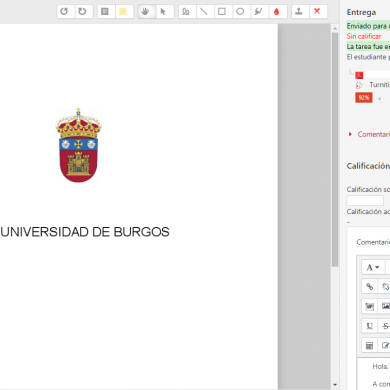Image resolution: width=390 pixels, height=390 pixels.
Task: Click the scrollbar up arrow
Action: click(335, 29)
